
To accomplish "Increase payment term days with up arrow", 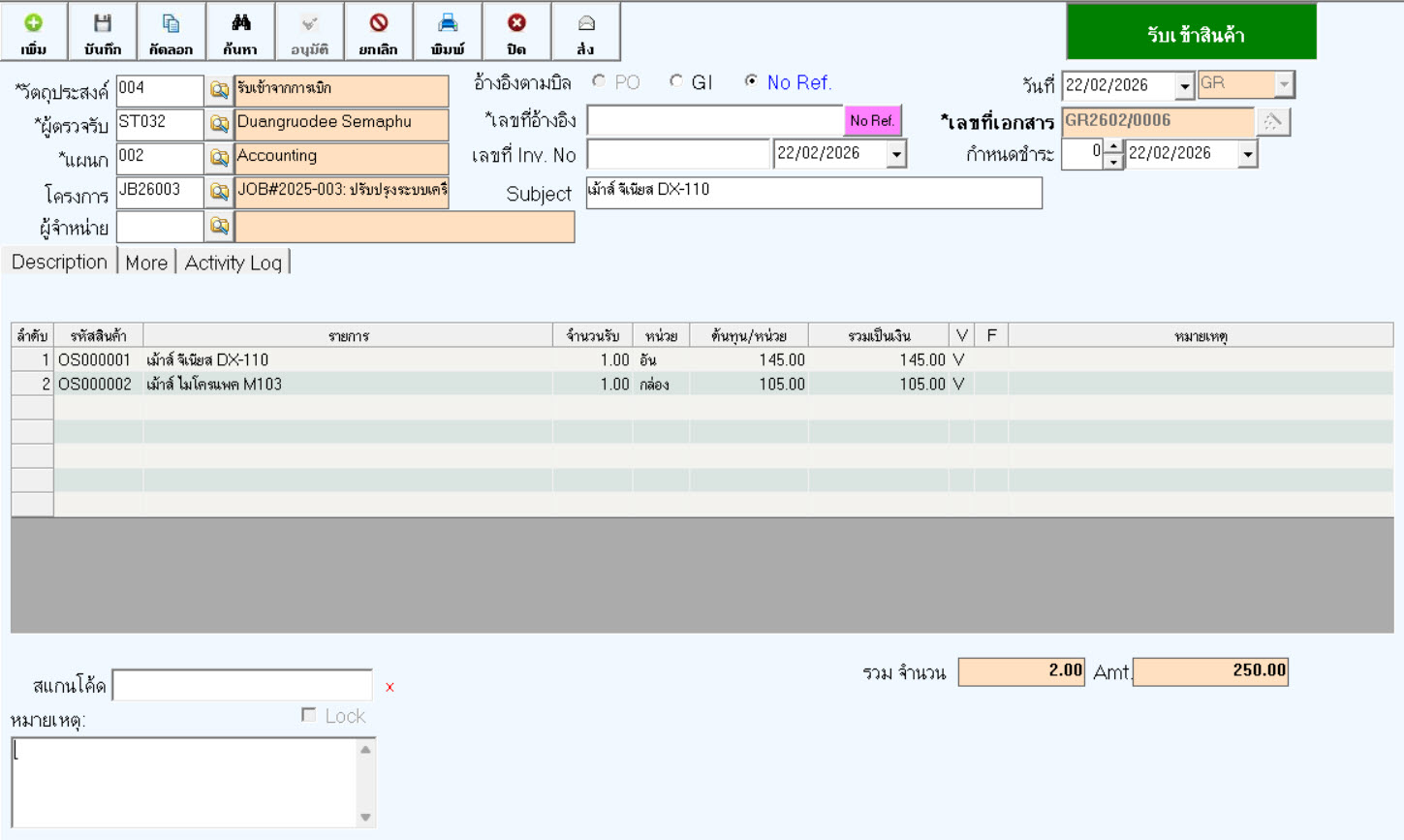I will click(1113, 147).
